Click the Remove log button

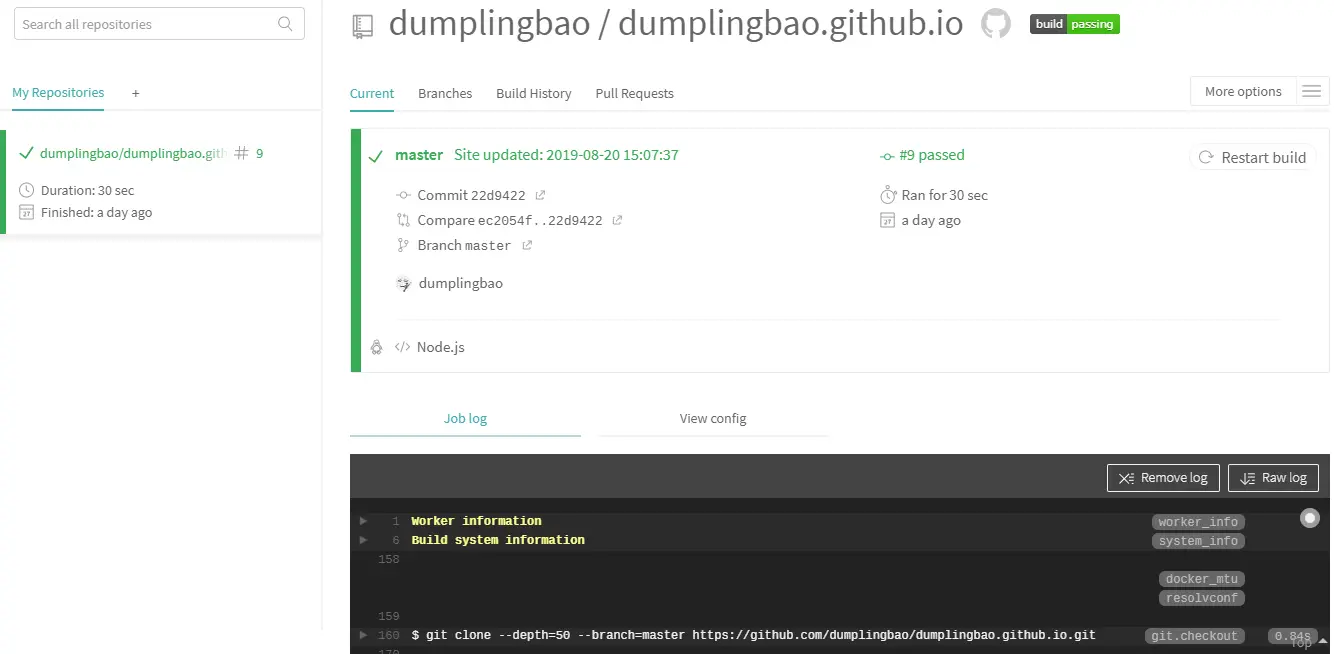coord(1163,478)
